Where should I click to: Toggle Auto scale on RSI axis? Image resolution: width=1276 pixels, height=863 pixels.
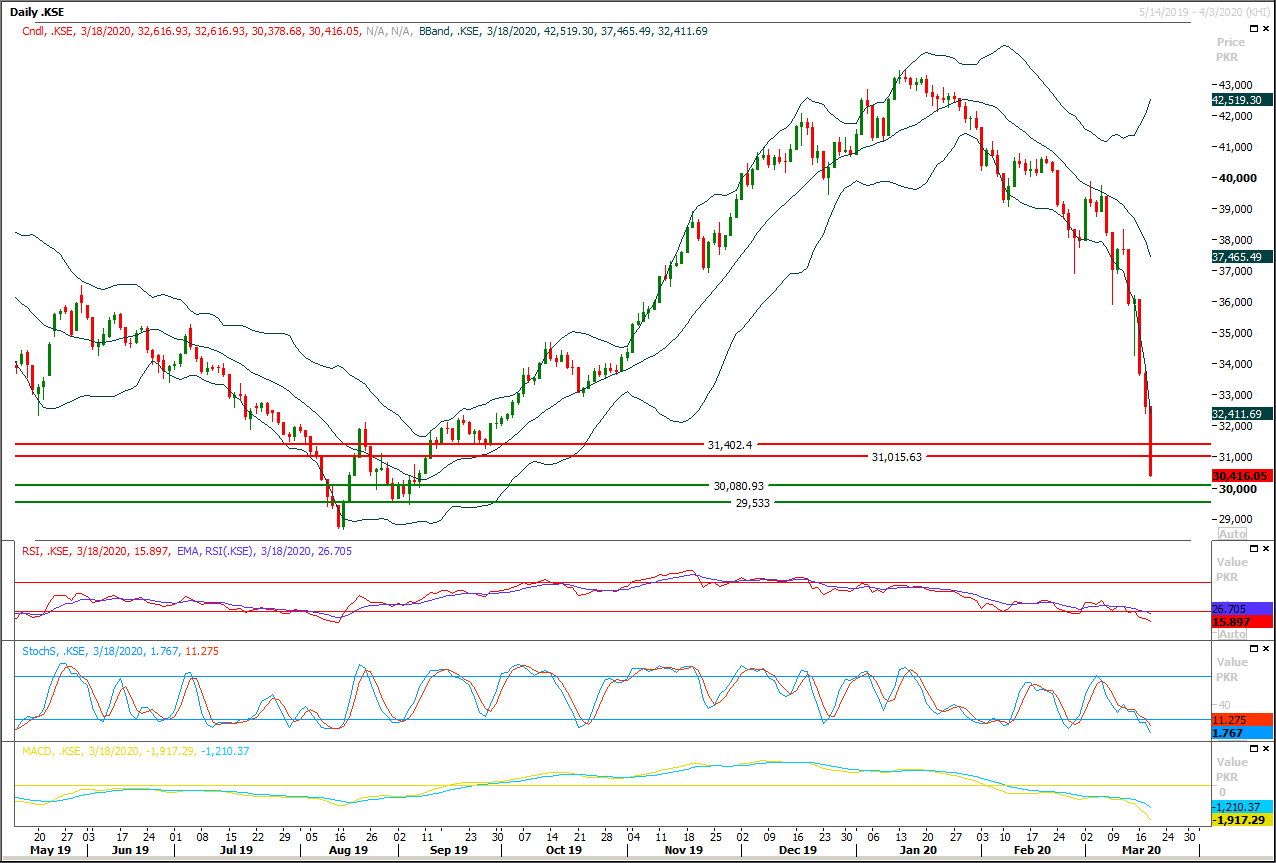(x=1231, y=634)
